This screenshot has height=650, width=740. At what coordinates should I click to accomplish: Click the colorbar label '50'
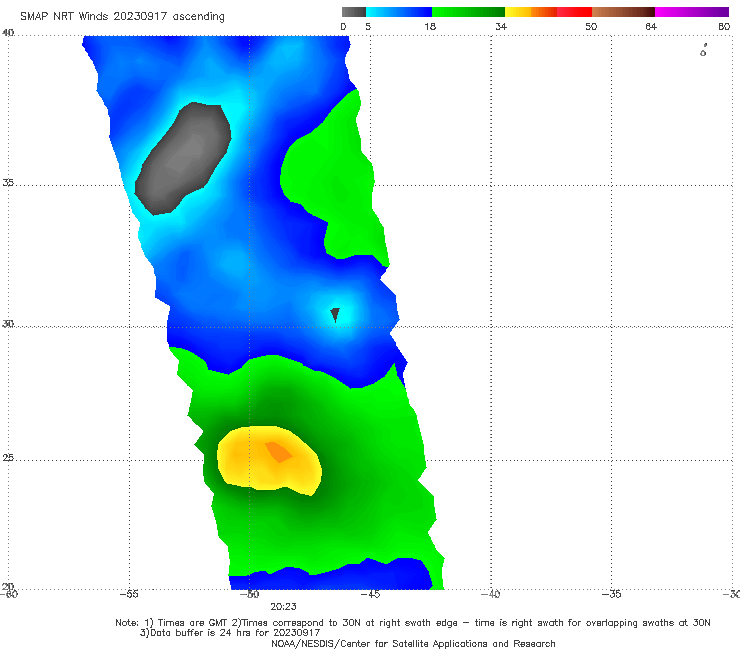(x=591, y=27)
